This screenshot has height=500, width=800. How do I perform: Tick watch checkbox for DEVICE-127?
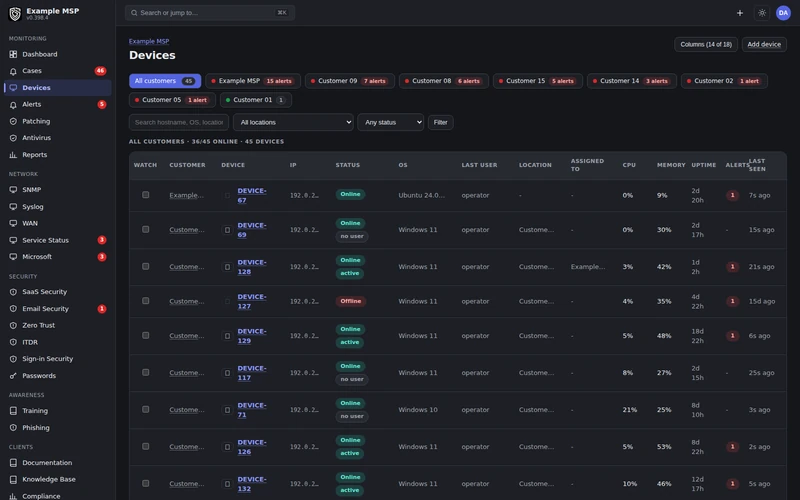(146, 301)
